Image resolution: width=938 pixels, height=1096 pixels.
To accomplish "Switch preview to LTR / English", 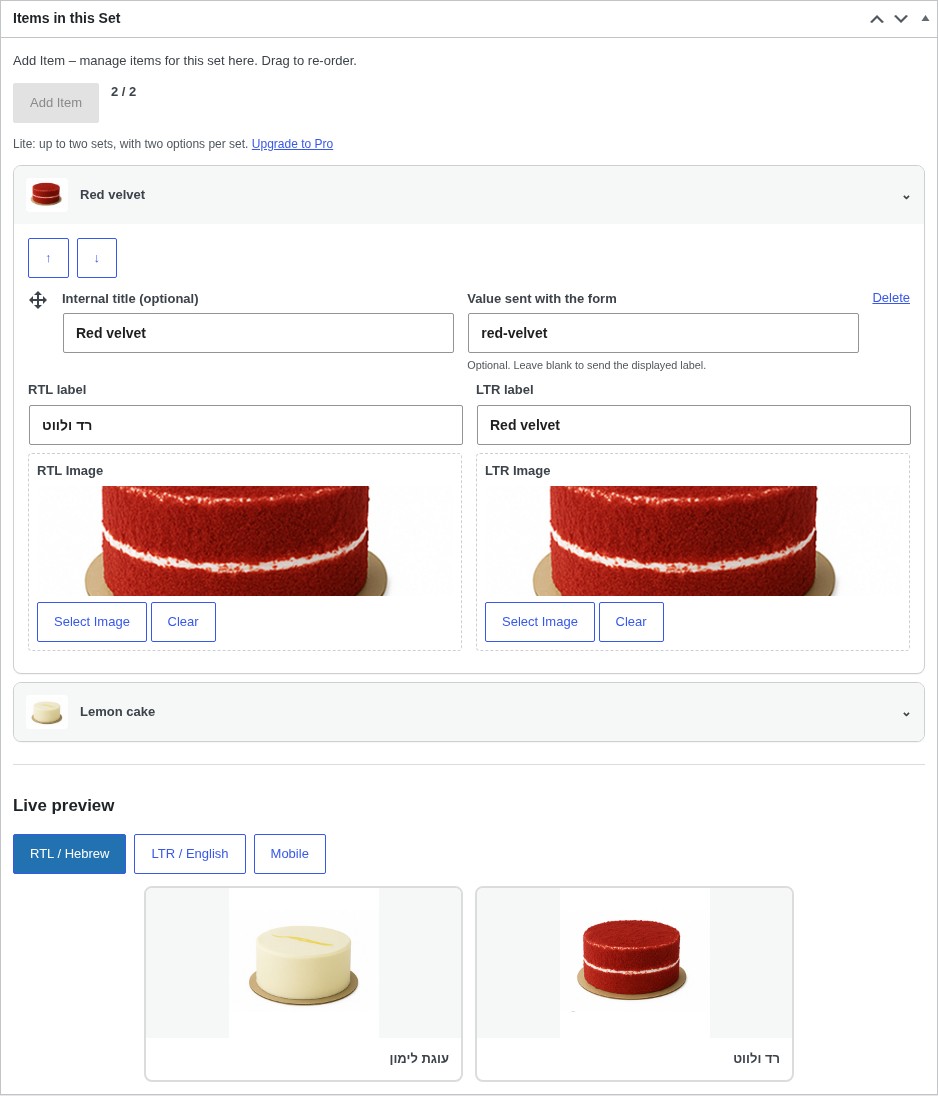I will click(190, 853).
